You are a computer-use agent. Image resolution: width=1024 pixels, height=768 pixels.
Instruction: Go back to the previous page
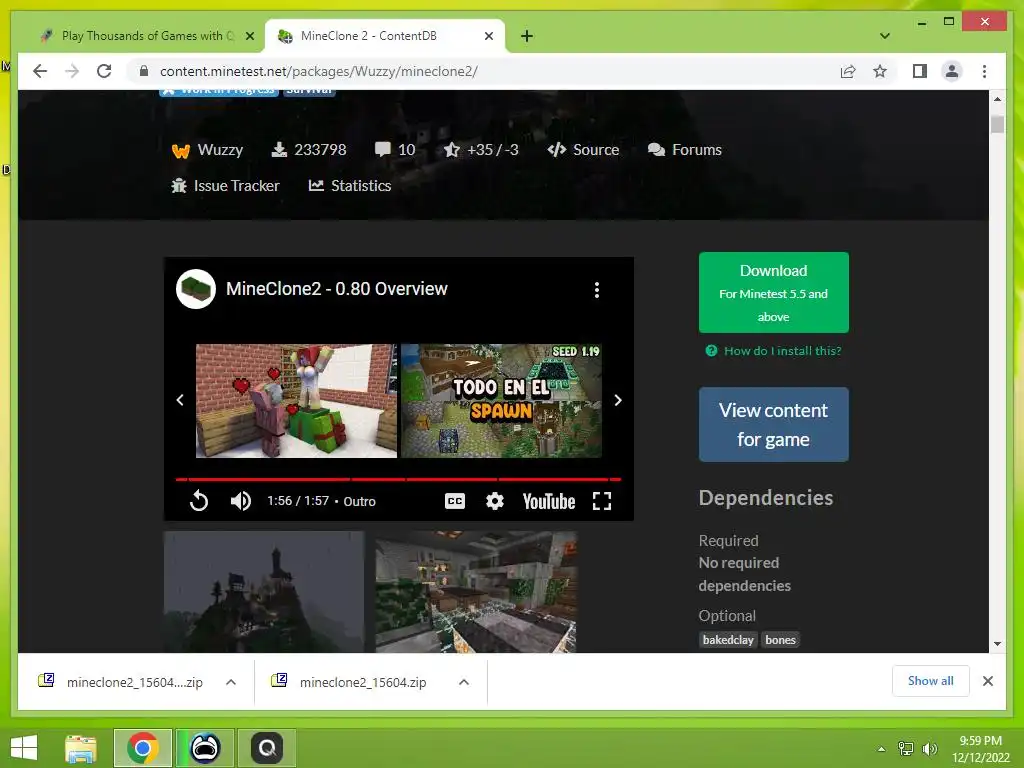tap(40, 71)
